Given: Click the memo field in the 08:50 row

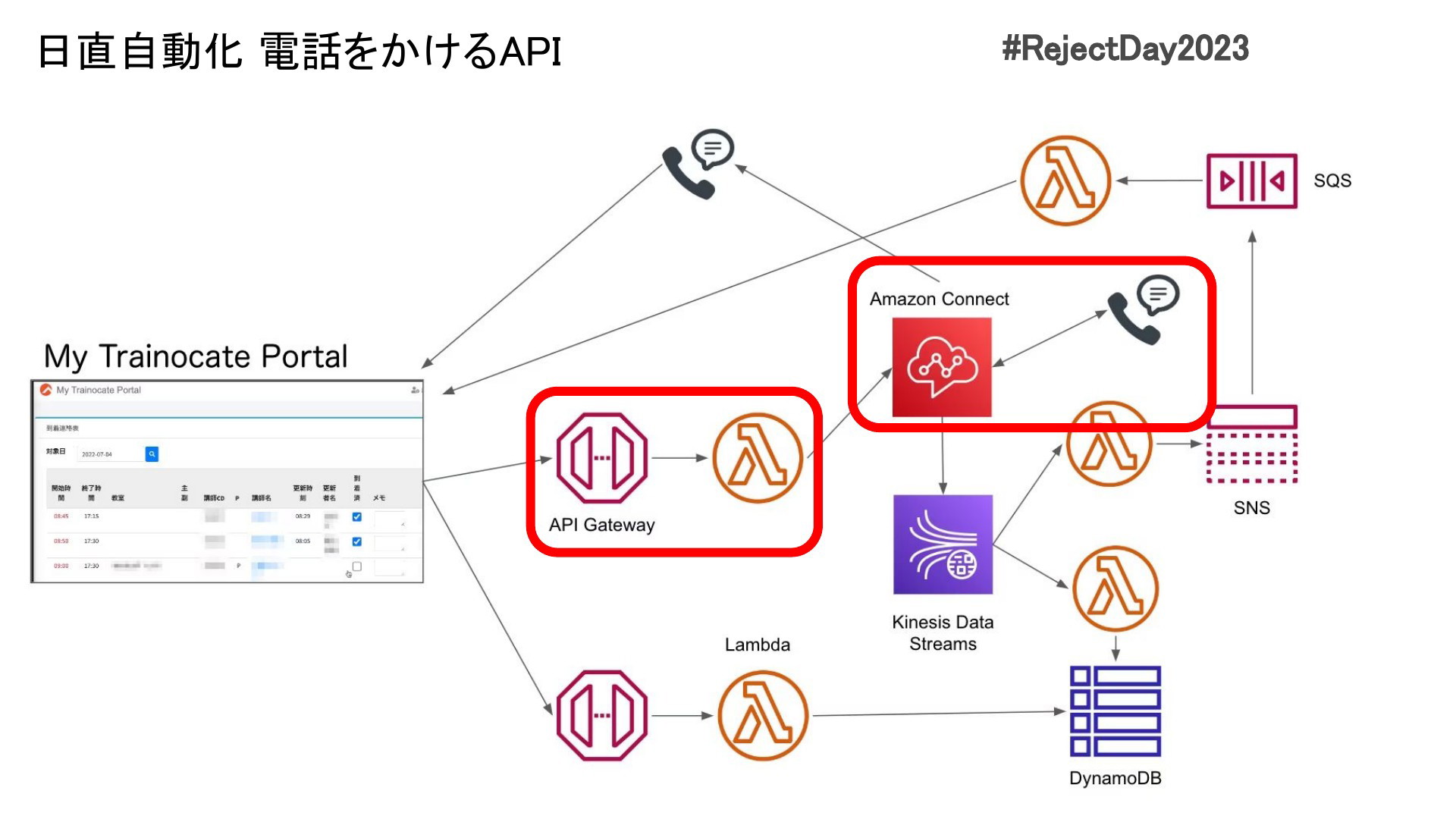Looking at the screenshot, I should click(390, 544).
